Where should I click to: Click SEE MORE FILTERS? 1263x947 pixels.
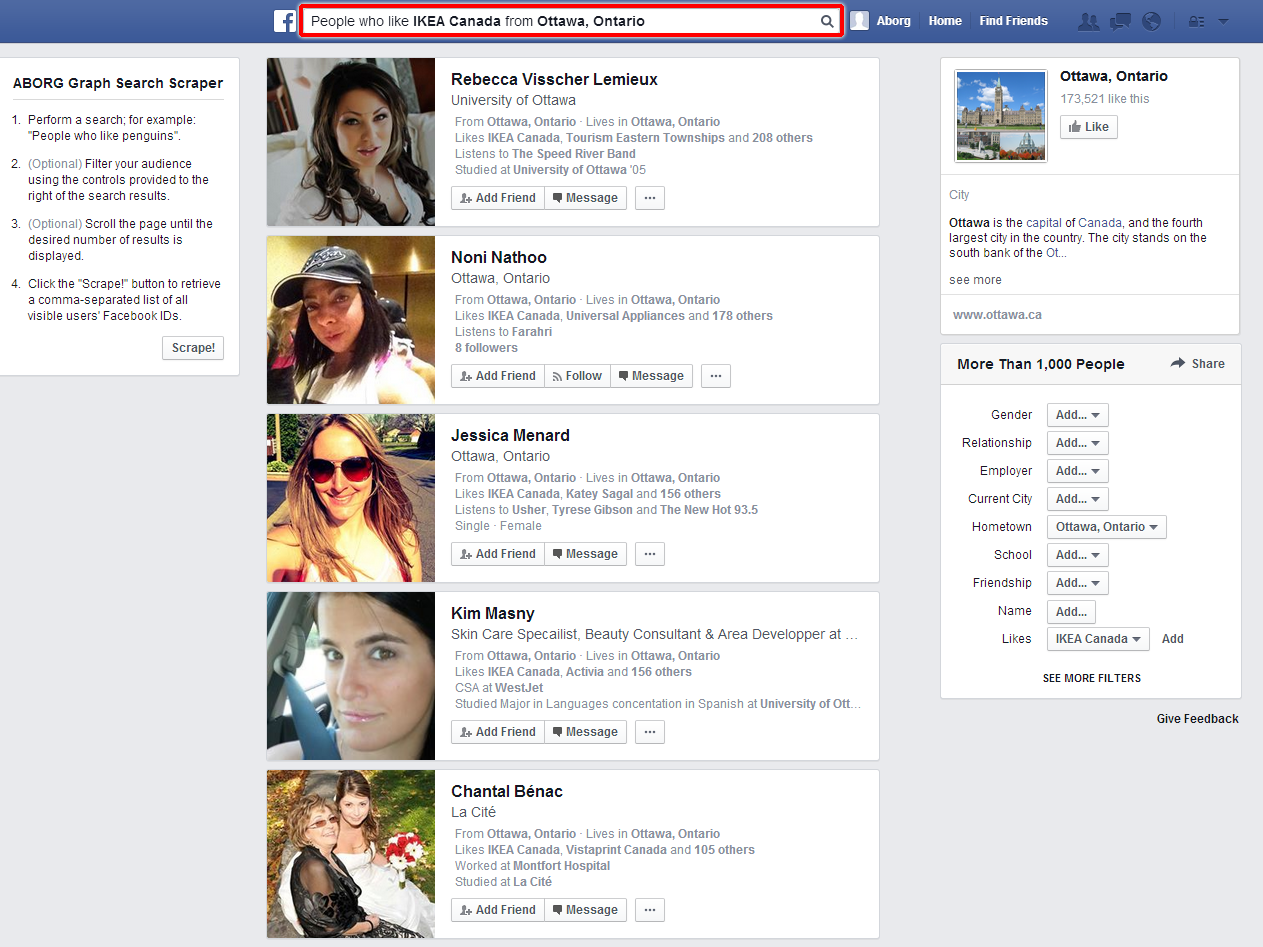point(1092,678)
